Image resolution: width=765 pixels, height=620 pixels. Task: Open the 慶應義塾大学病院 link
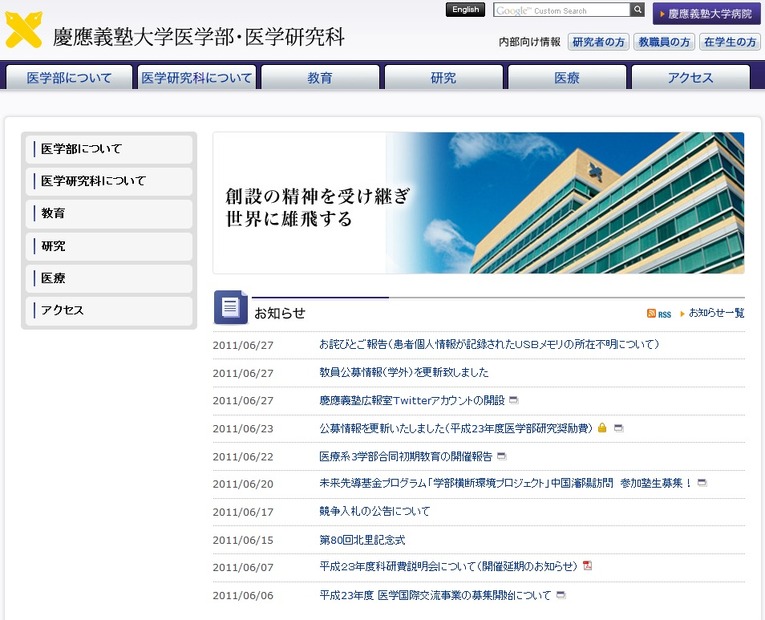click(706, 14)
